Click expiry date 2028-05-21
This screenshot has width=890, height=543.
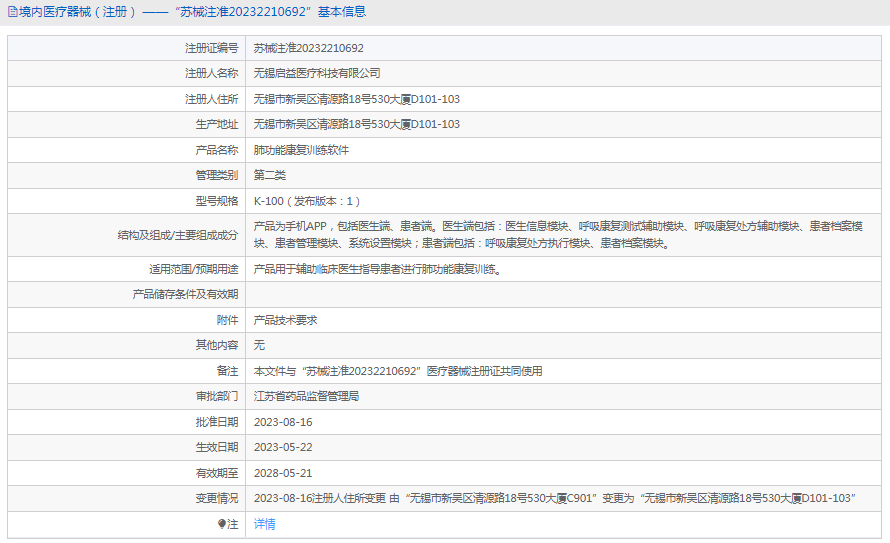[283, 473]
